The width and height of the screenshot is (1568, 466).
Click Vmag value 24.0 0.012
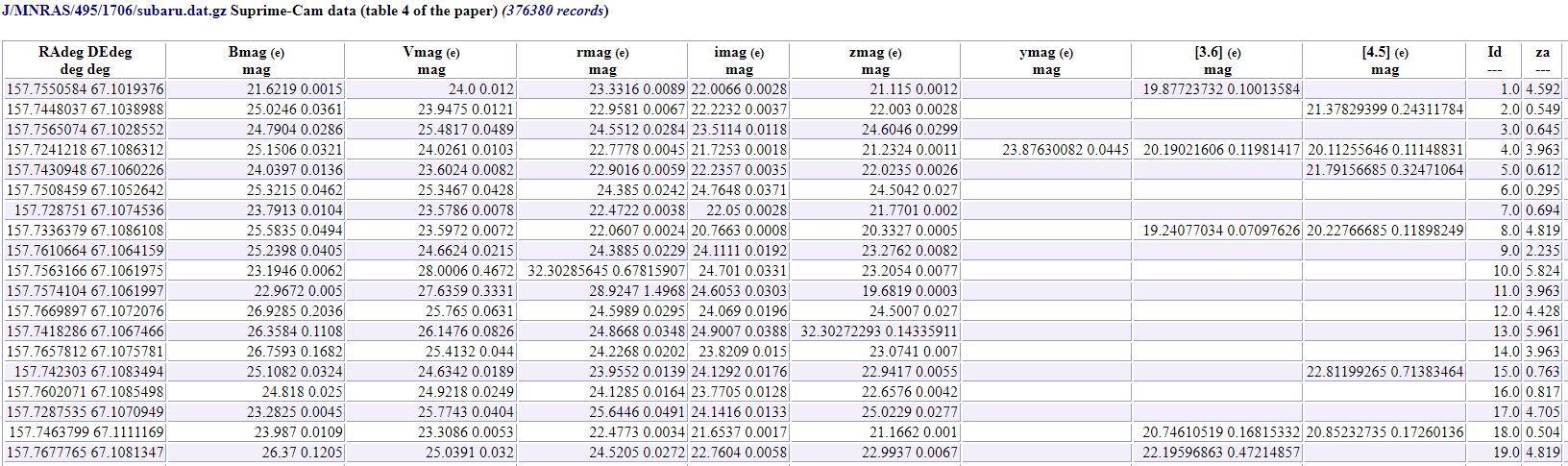point(481,89)
